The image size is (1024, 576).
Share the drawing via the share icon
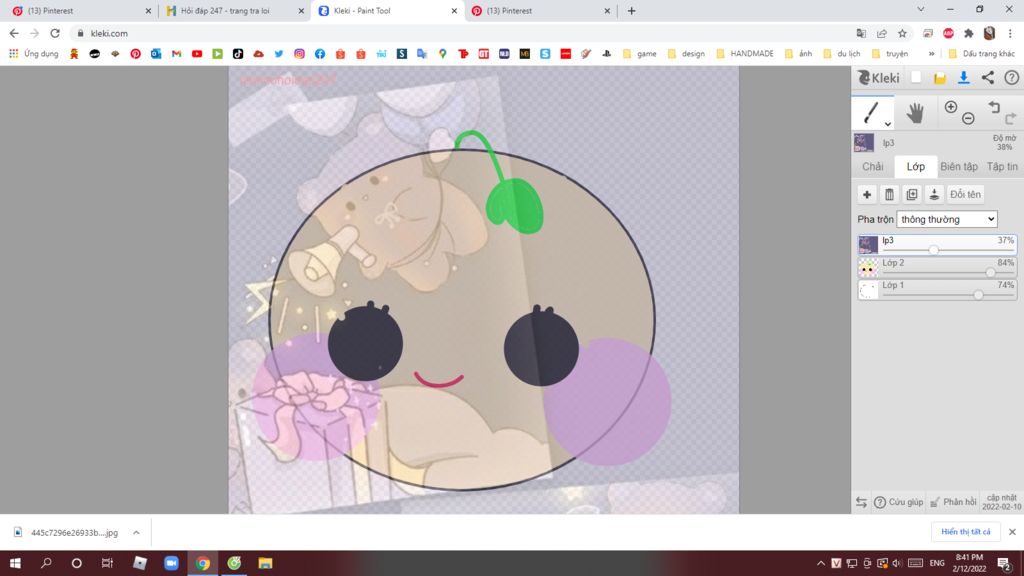pyautogui.click(x=987, y=78)
